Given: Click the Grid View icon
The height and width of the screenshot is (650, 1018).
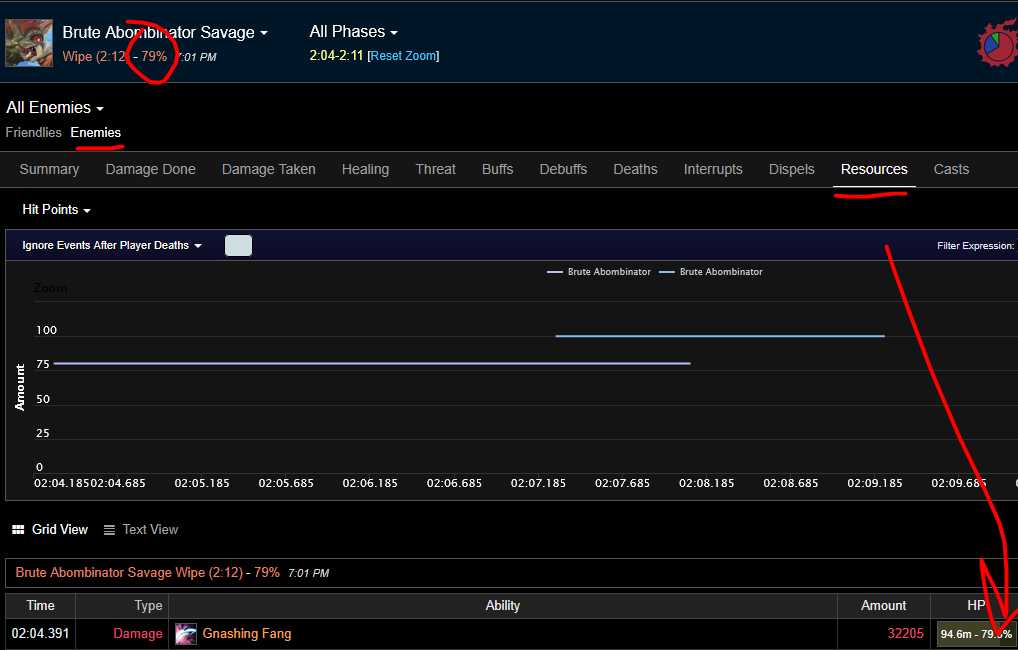Looking at the screenshot, I should [18, 530].
